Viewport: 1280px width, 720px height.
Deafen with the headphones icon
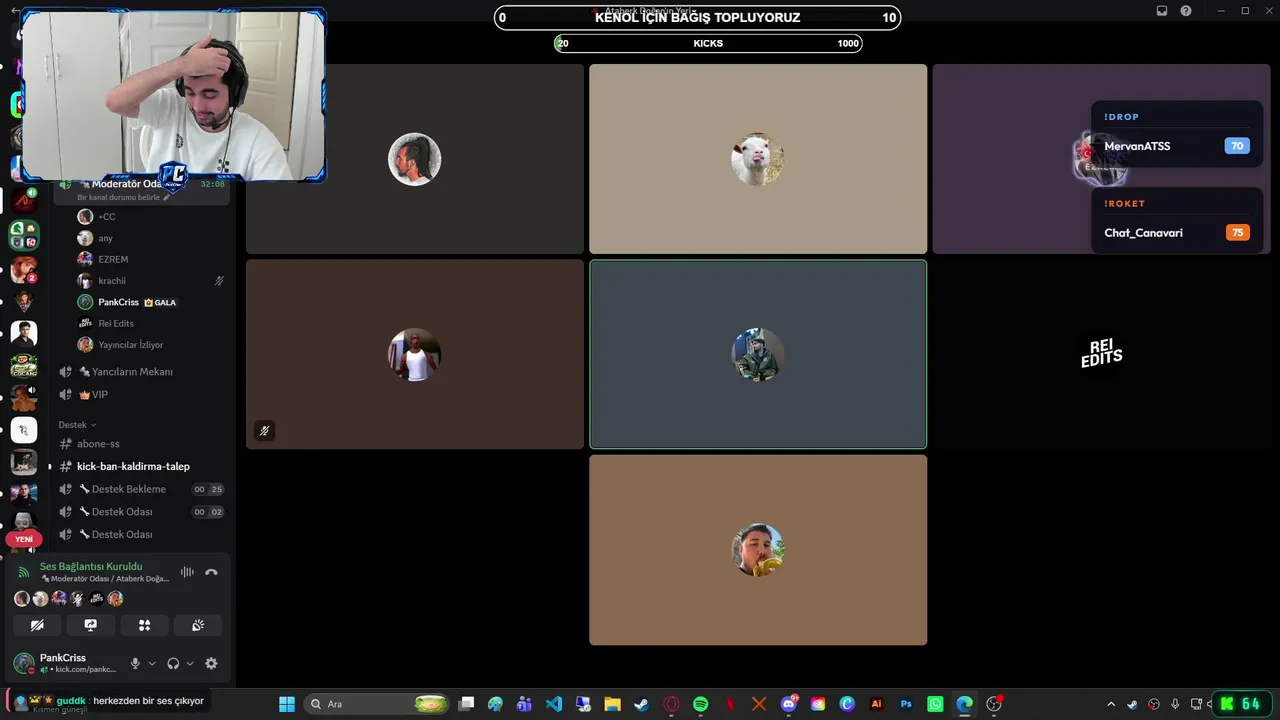coord(173,663)
